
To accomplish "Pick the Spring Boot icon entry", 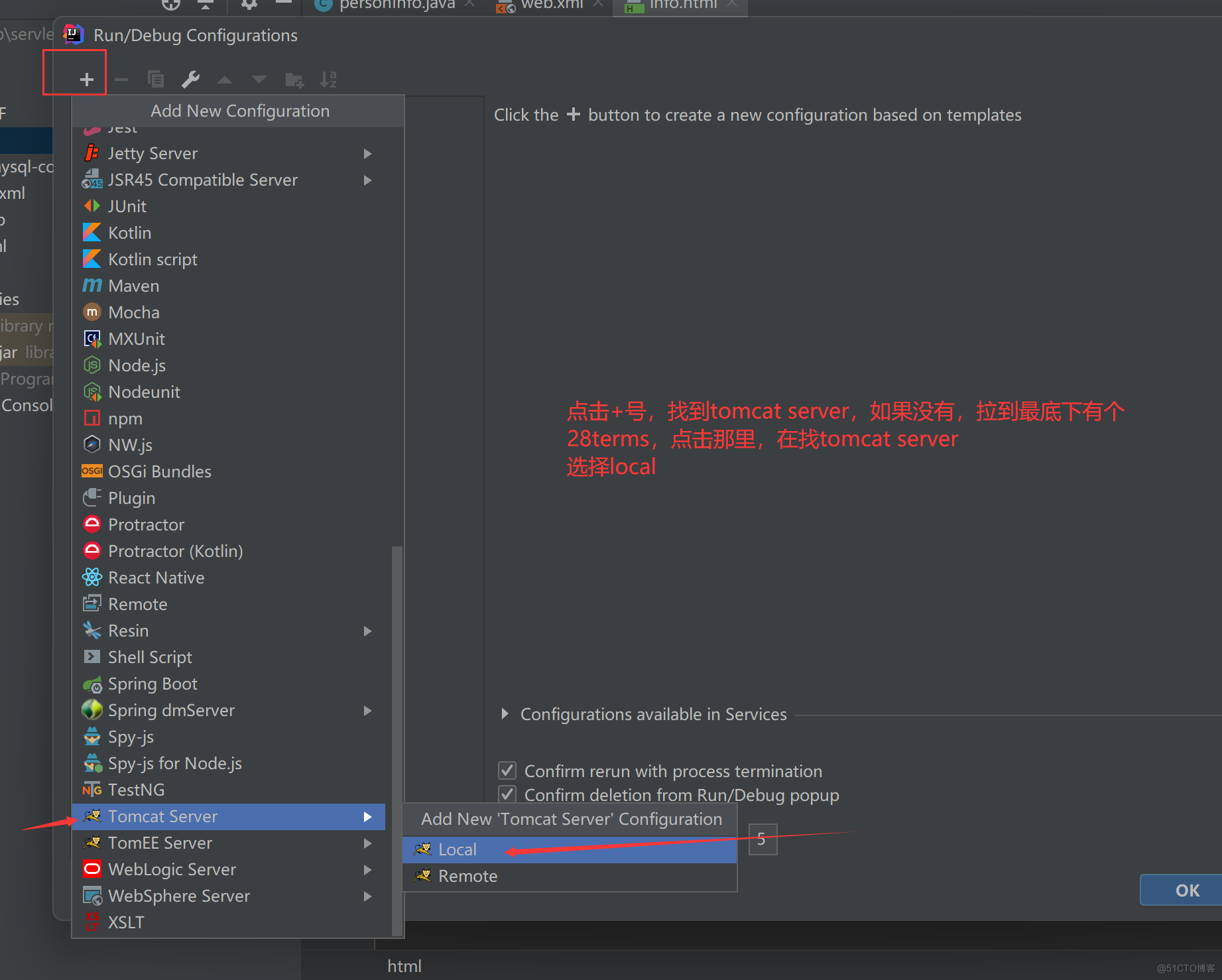I will [x=92, y=684].
